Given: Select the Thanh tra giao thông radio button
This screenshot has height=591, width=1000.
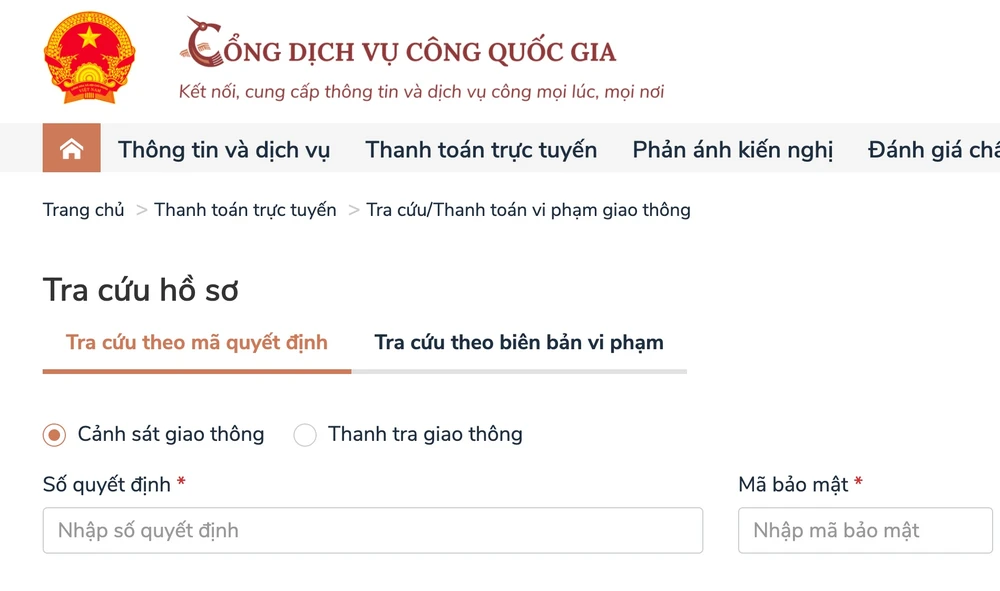Looking at the screenshot, I should tap(305, 434).
